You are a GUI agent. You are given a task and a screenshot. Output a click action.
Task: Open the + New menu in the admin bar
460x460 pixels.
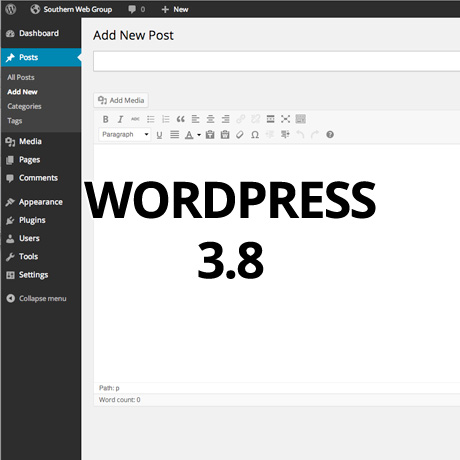(175, 9)
